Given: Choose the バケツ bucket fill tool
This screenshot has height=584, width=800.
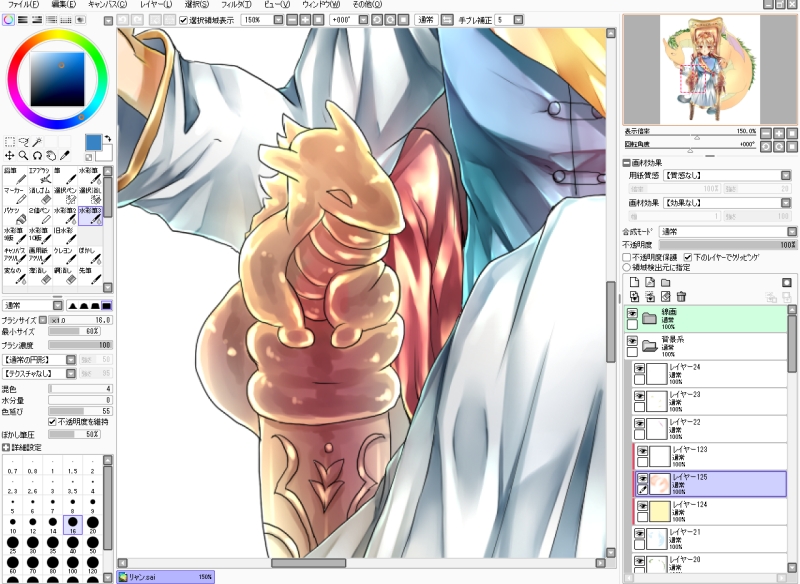Looking at the screenshot, I should tap(15, 216).
